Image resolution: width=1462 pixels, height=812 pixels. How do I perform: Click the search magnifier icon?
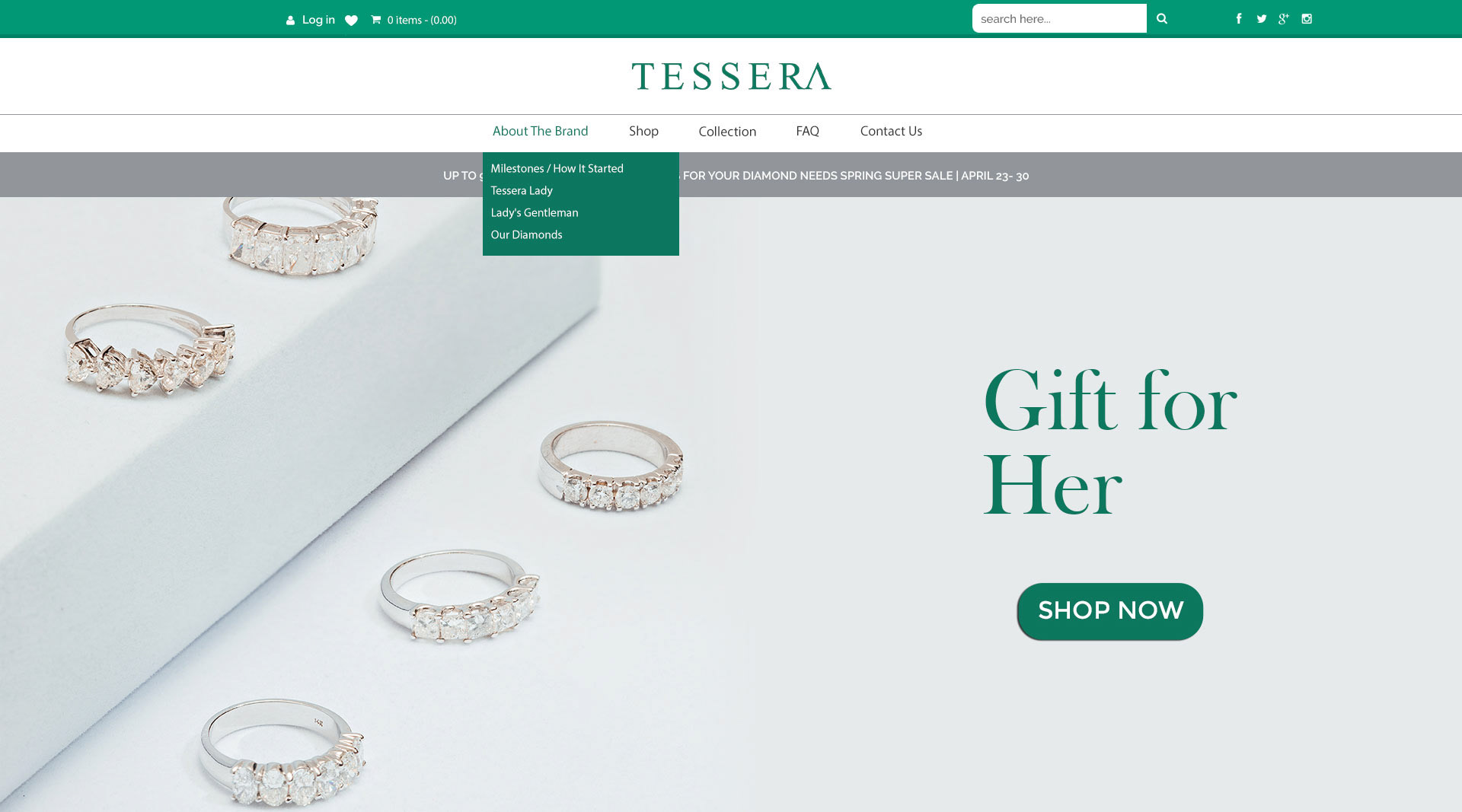tap(1162, 18)
